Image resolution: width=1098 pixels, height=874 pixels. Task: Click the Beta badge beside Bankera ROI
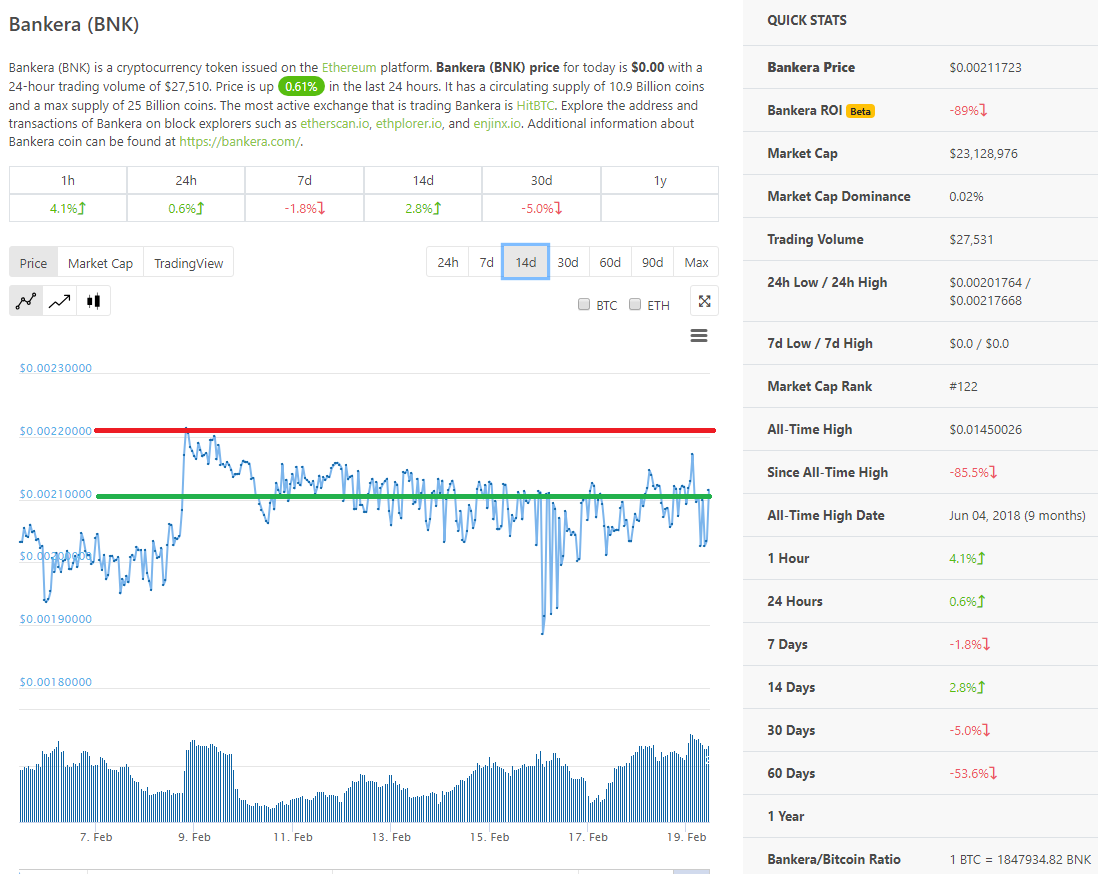coord(860,111)
